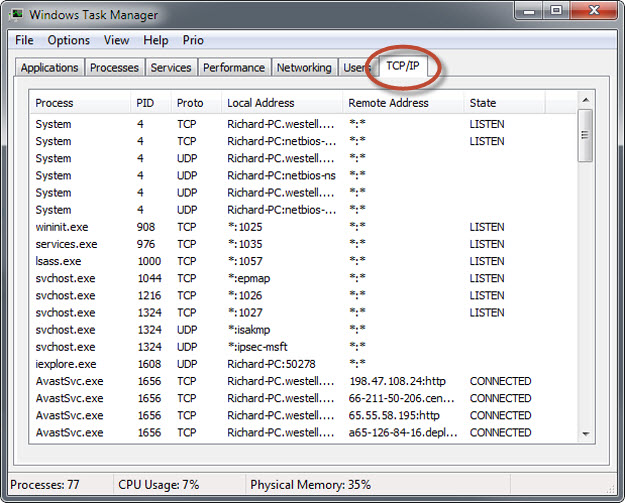Select the iexplore.exe row

pos(303,364)
